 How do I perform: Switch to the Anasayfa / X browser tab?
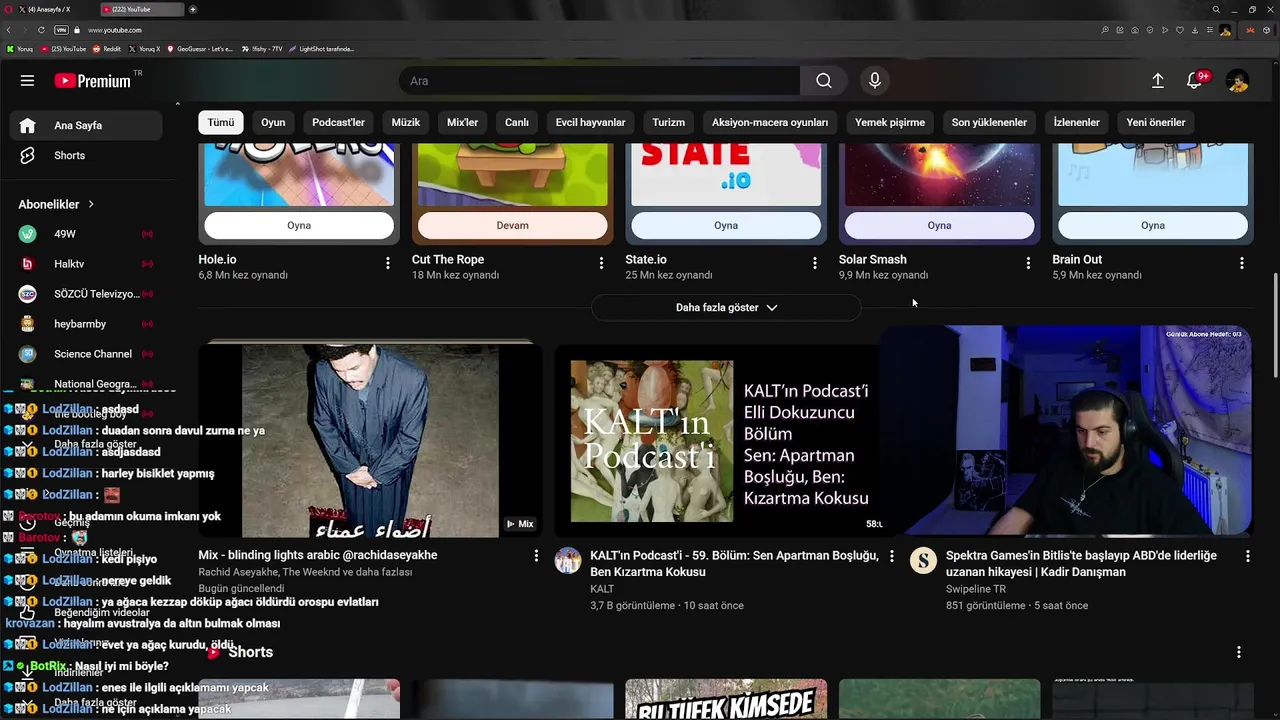pyautogui.click(x=55, y=9)
